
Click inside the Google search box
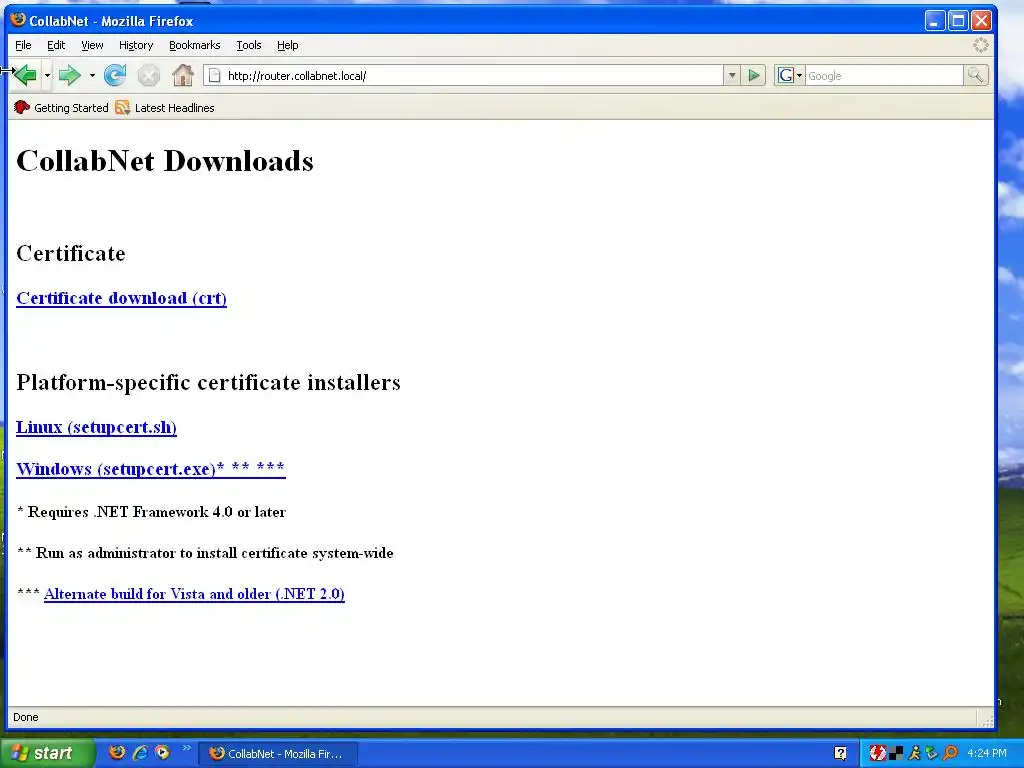click(x=884, y=76)
